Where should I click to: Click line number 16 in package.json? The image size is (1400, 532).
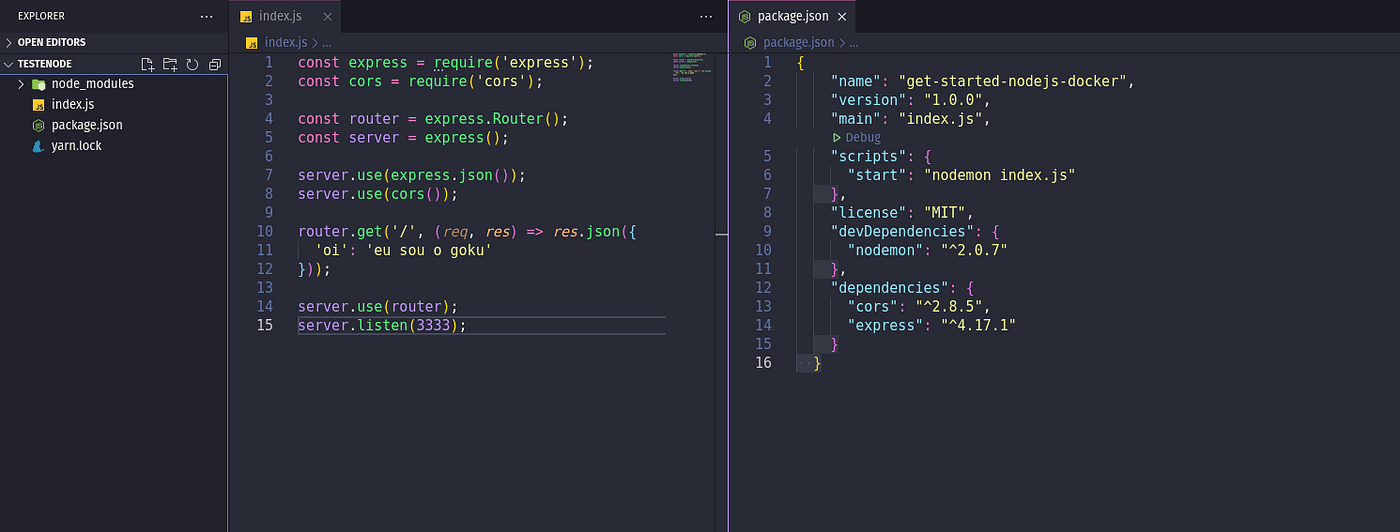(x=764, y=363)
